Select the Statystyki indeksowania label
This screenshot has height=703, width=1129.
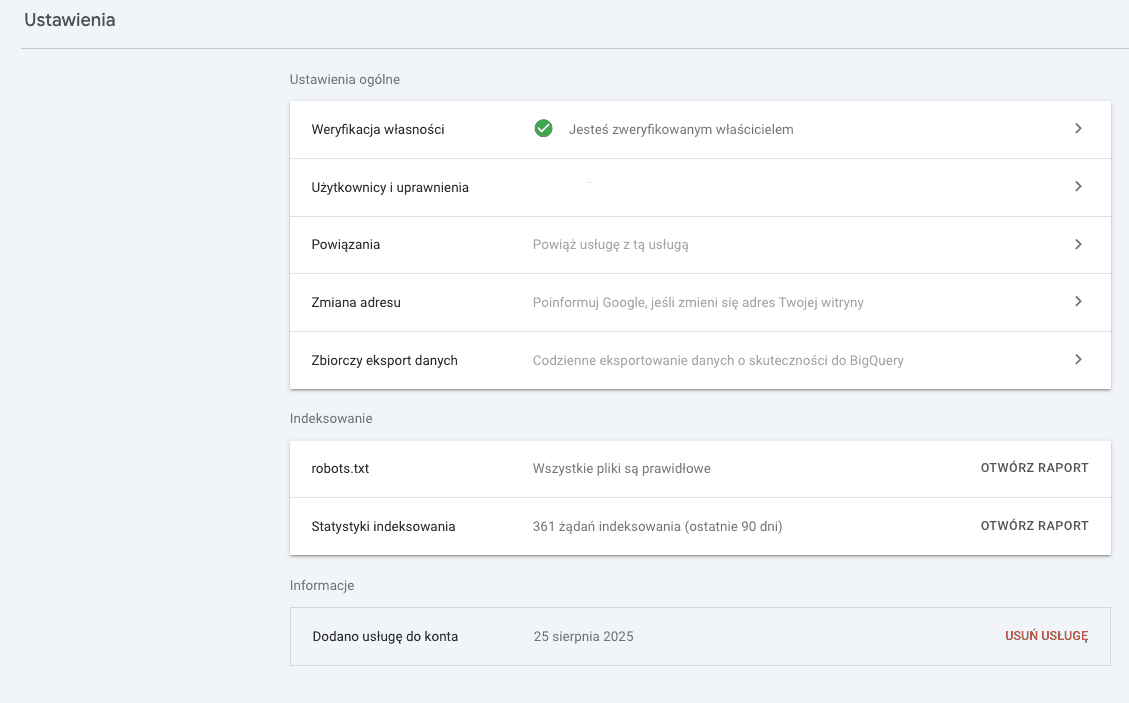click(383, 526)
